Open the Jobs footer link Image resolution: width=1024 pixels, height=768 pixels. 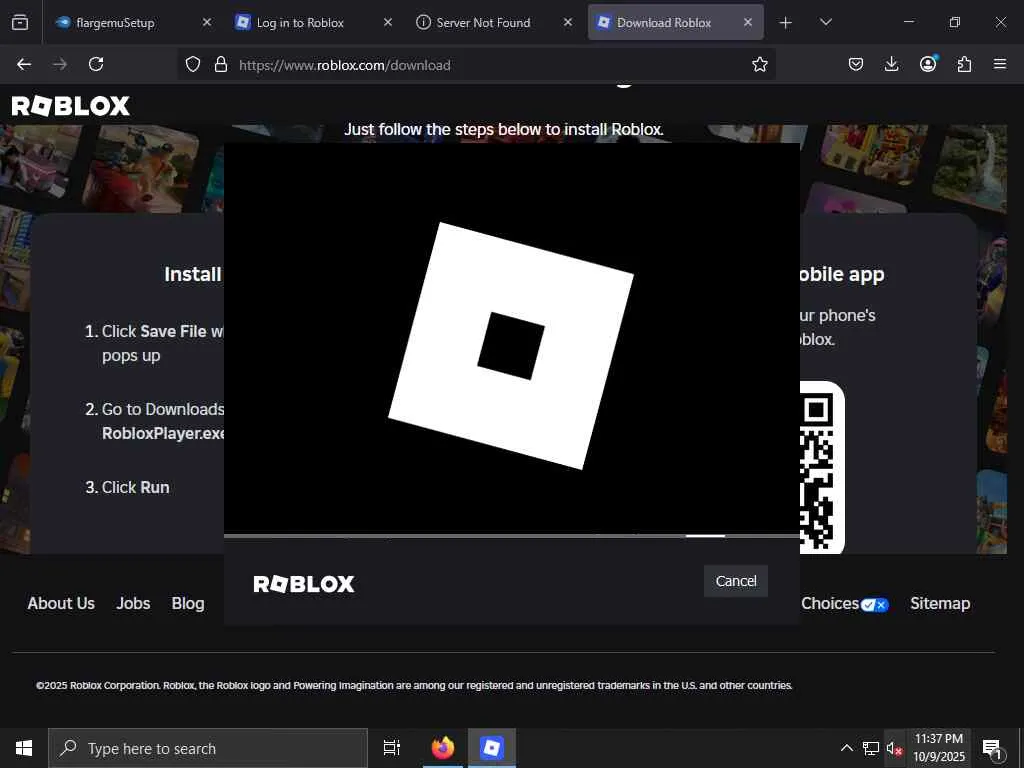[133, 603]
